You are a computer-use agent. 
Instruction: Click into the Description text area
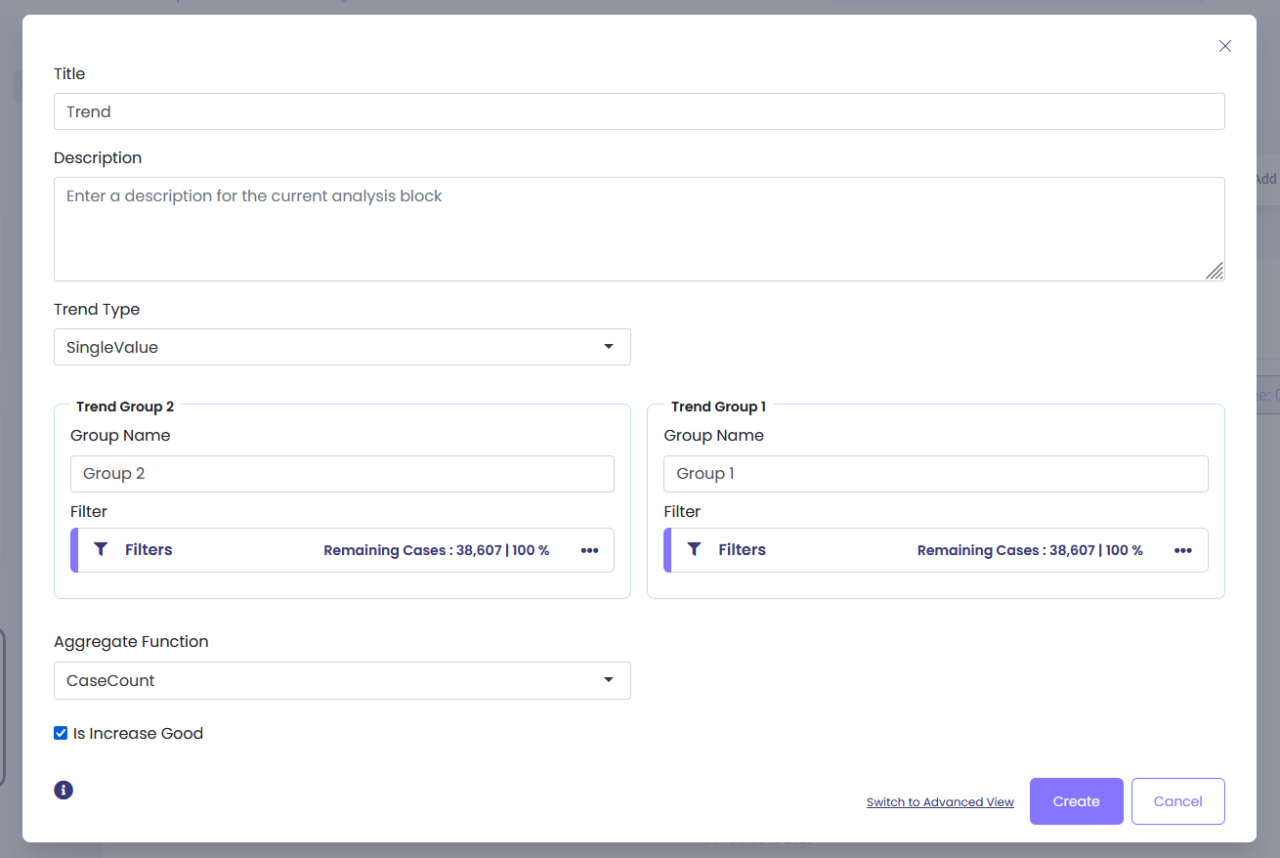pos(639,229)
